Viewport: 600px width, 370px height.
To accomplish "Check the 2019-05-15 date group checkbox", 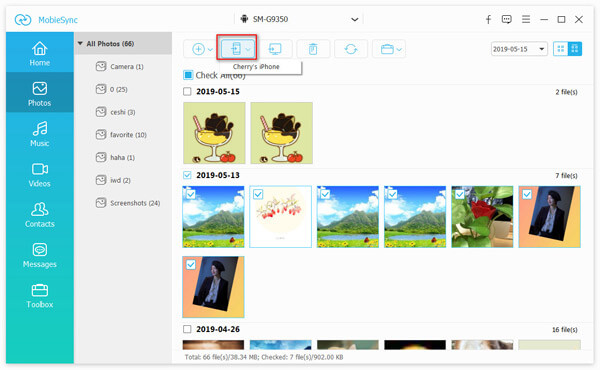I will [187, 91].
